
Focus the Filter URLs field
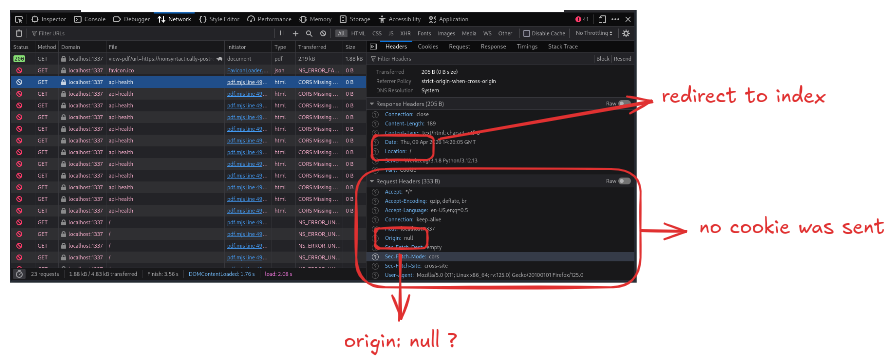[x=151, y=34]
